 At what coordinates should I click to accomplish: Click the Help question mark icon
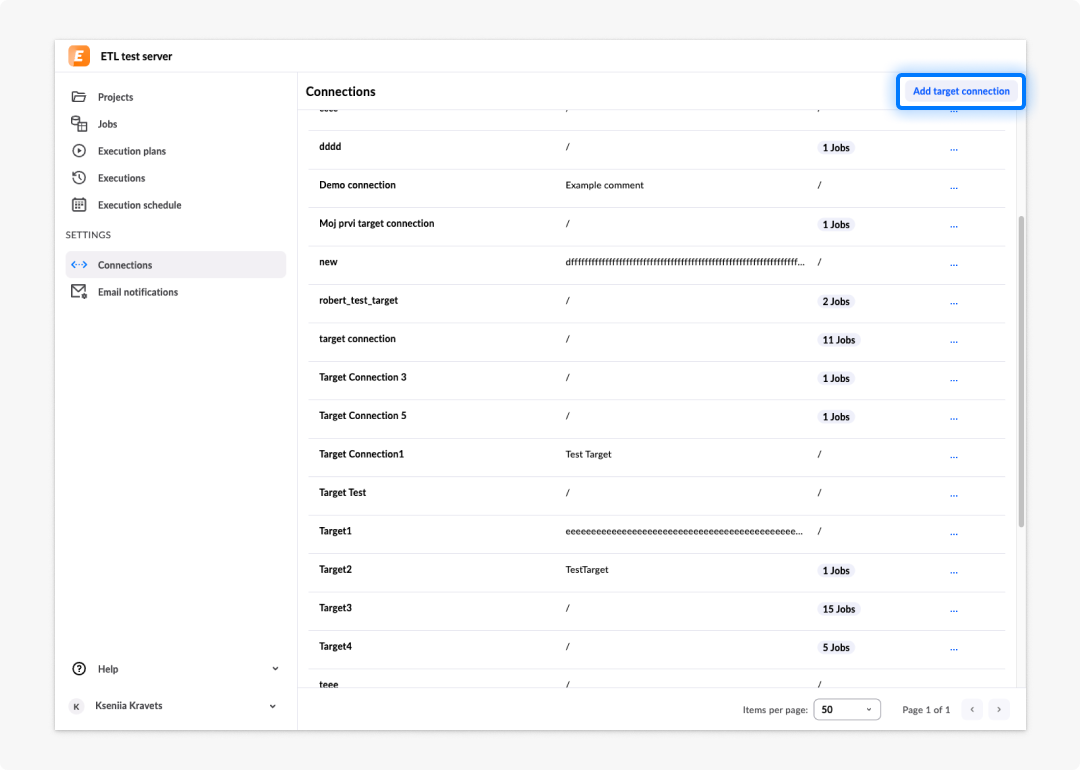[79, 669]
